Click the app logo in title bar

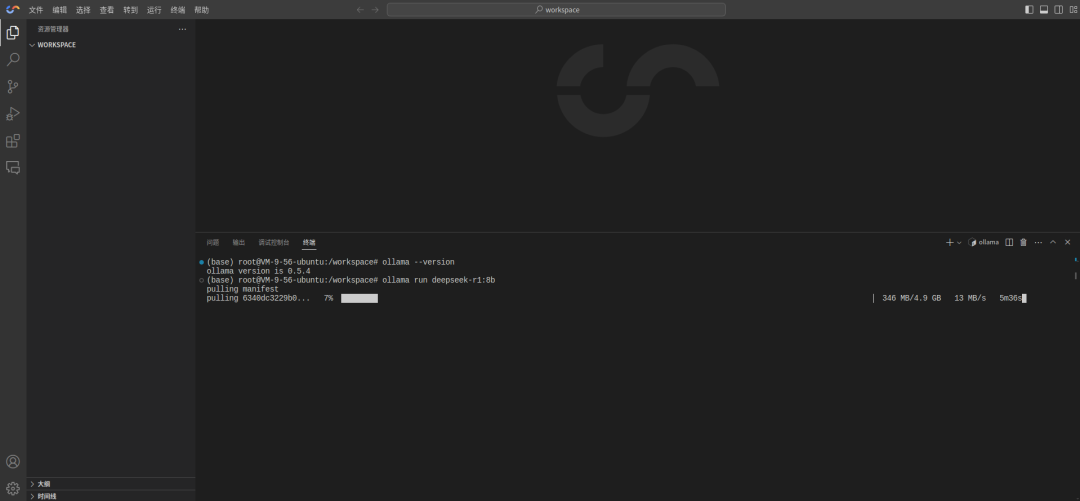(x=12, y=10)
